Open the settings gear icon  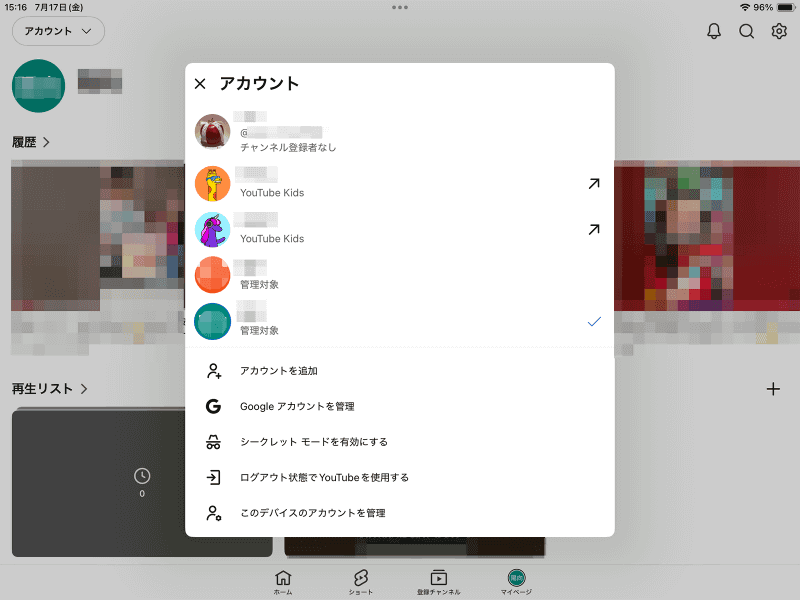pos(779,31)
